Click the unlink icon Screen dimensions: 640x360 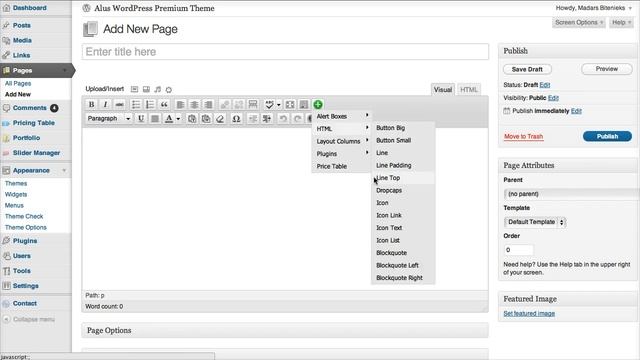(239, 104)
